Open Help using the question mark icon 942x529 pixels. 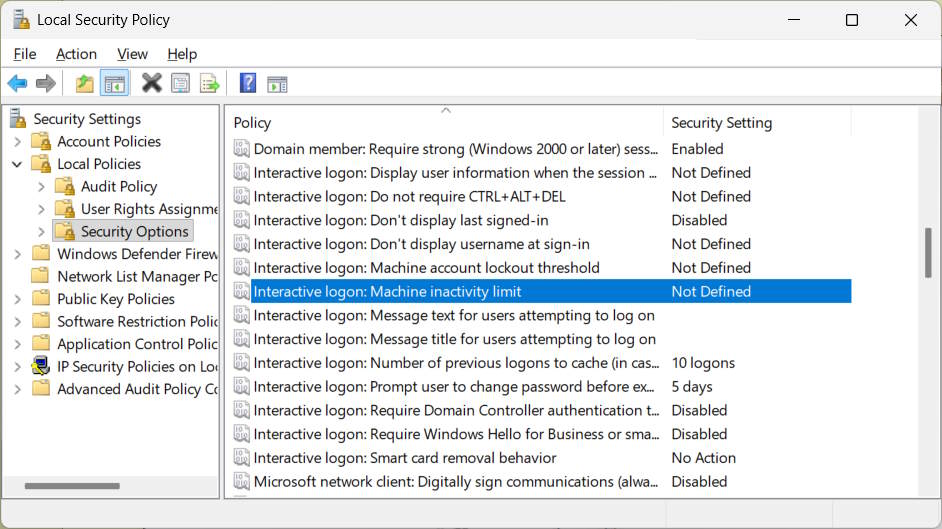(x=248, y=83)
